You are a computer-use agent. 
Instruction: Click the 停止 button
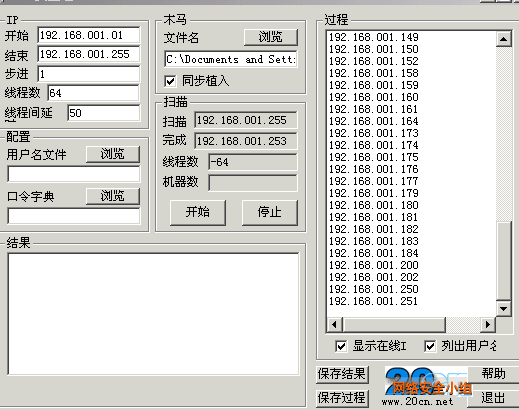tap(270, 212)
